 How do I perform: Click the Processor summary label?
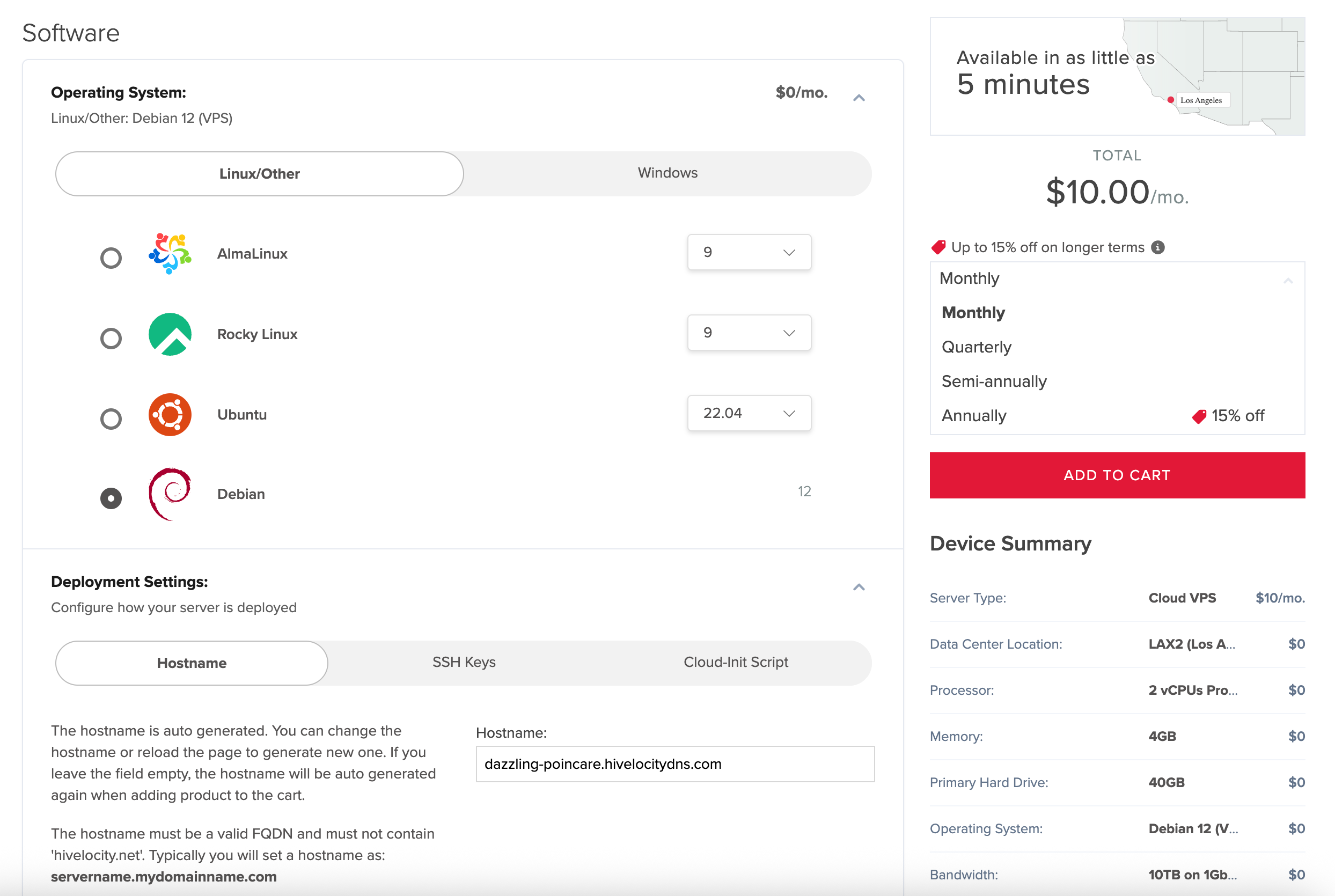click(962, 691)
